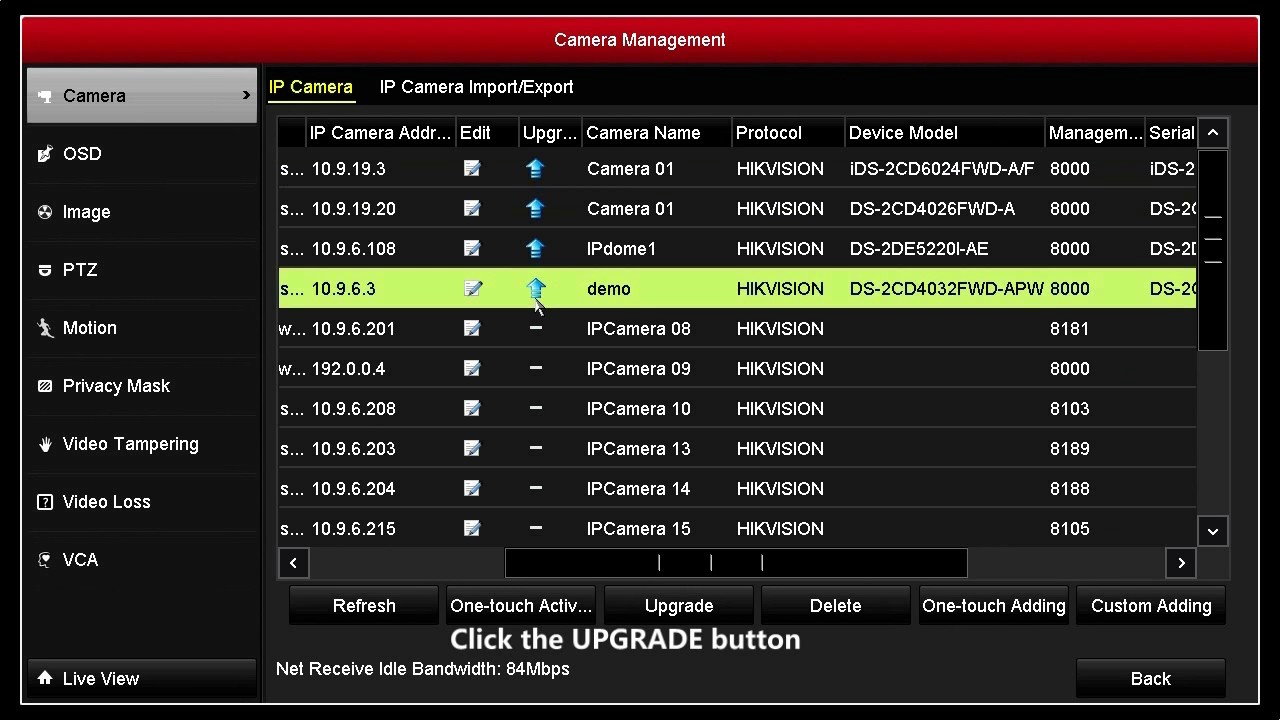1280x720 pixels.
Task: Click management port 8181 cell
Action: pos(1069,329)
